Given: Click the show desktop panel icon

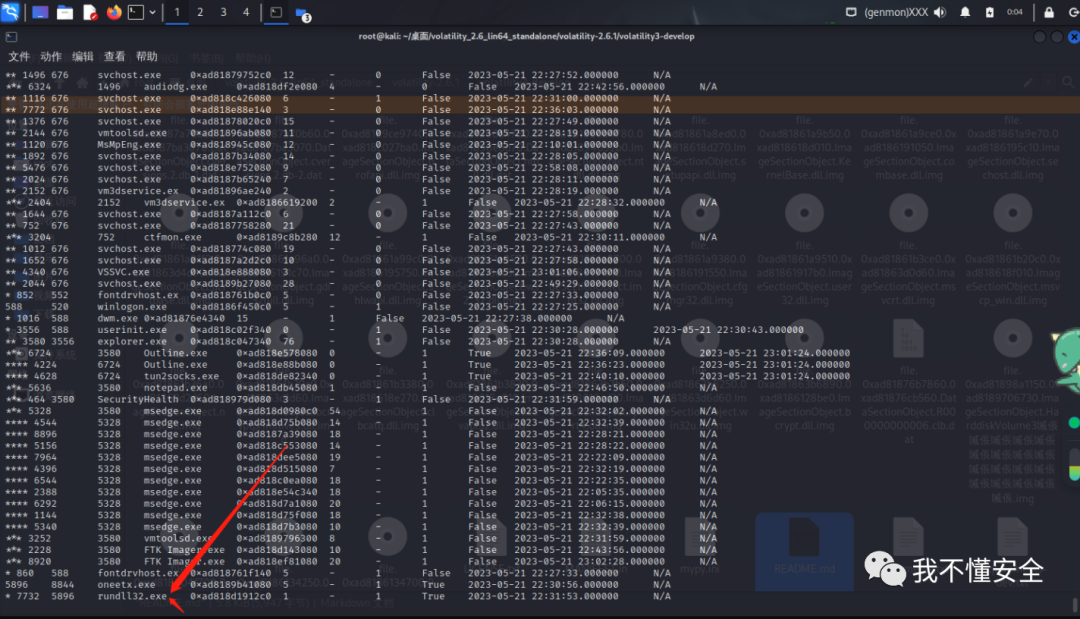Looking at the screenshot, I should tap(40, 12).
